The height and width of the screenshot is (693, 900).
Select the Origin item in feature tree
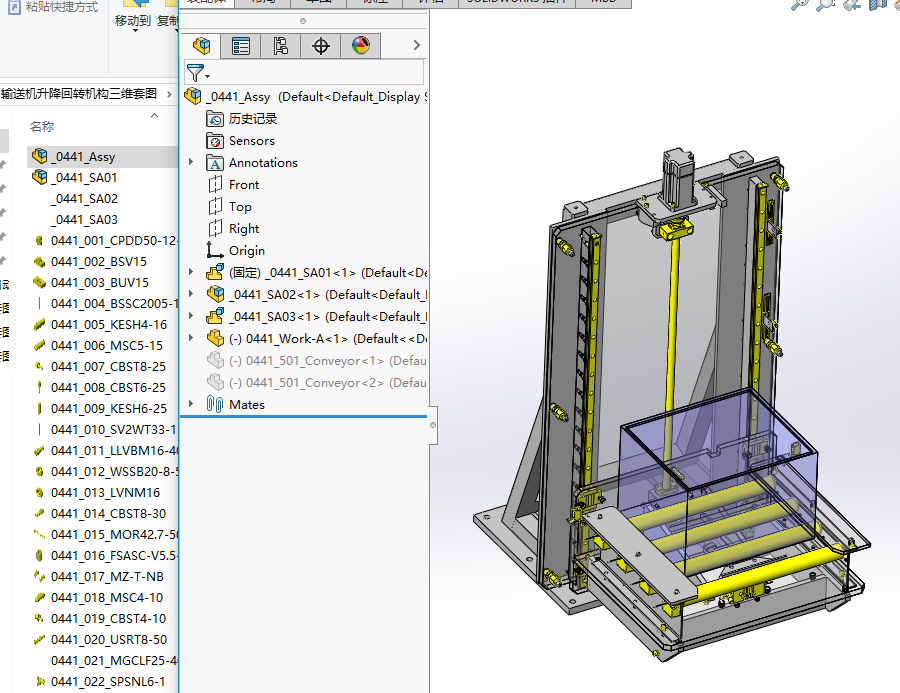coord(246,251)
